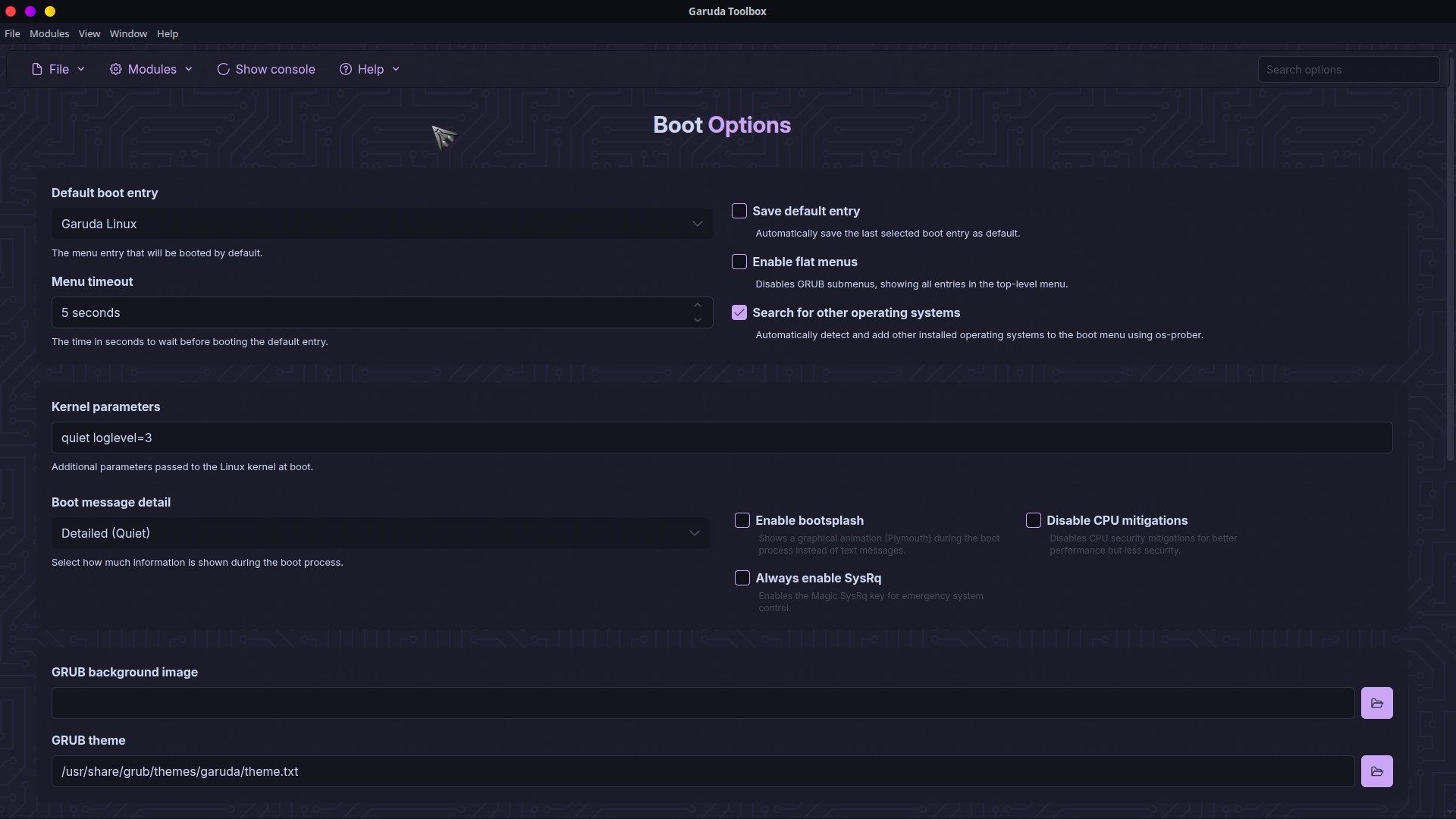
Task: Expand the Default boot entry dropdown
Action: 382,224
